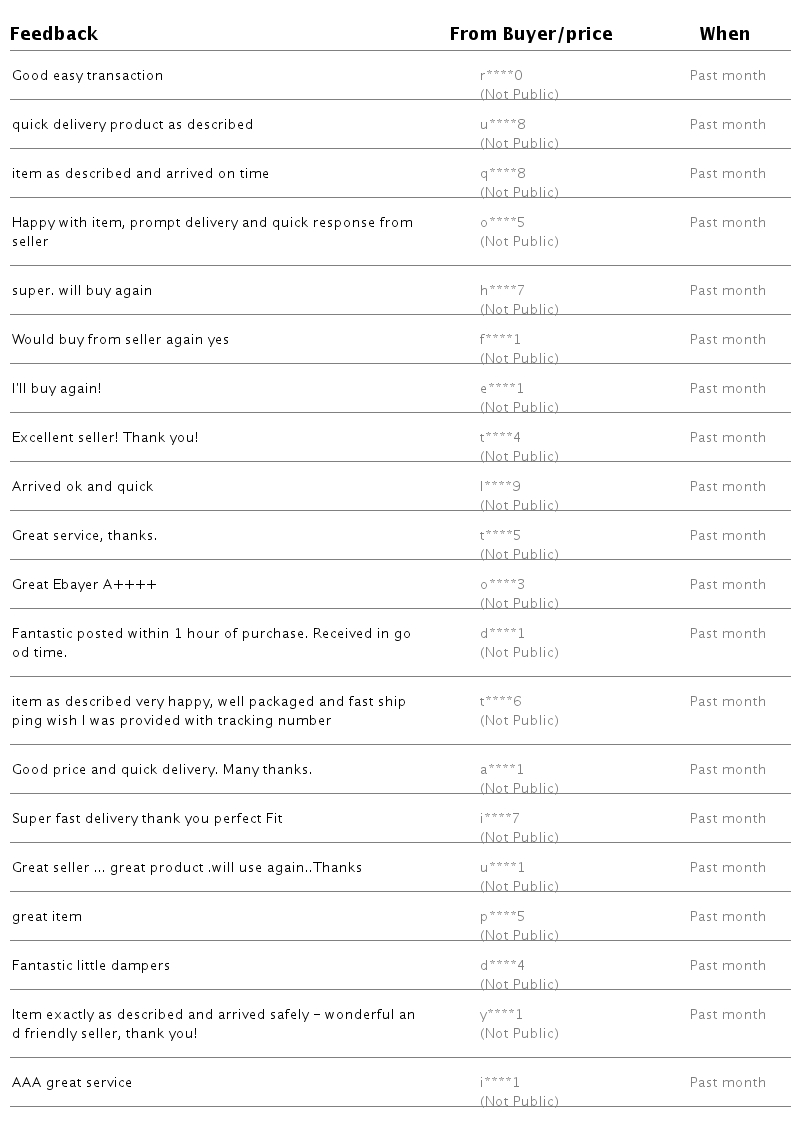The image size is (800, 1126).
Task: Select buyer r****0 username
Action: click(501, 75)
